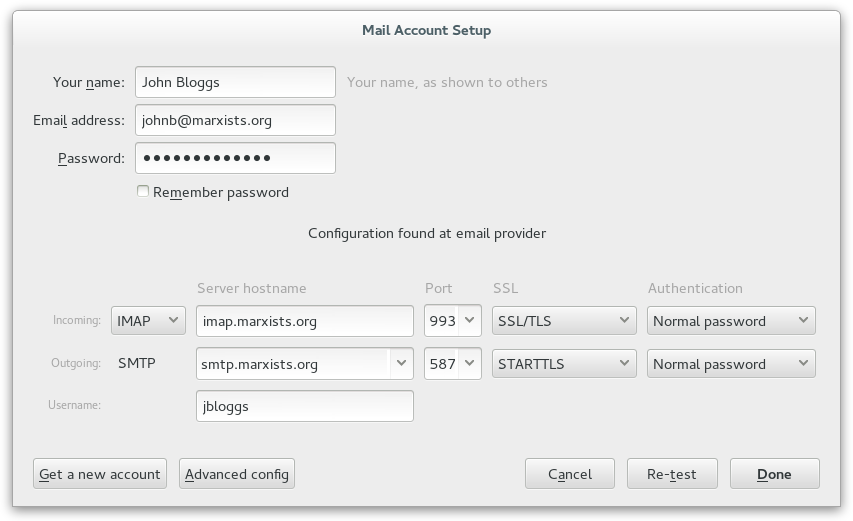This screenshot has height=521, width=853.
Task: Cancel the mail account setup
Action: tap(570, 474)
